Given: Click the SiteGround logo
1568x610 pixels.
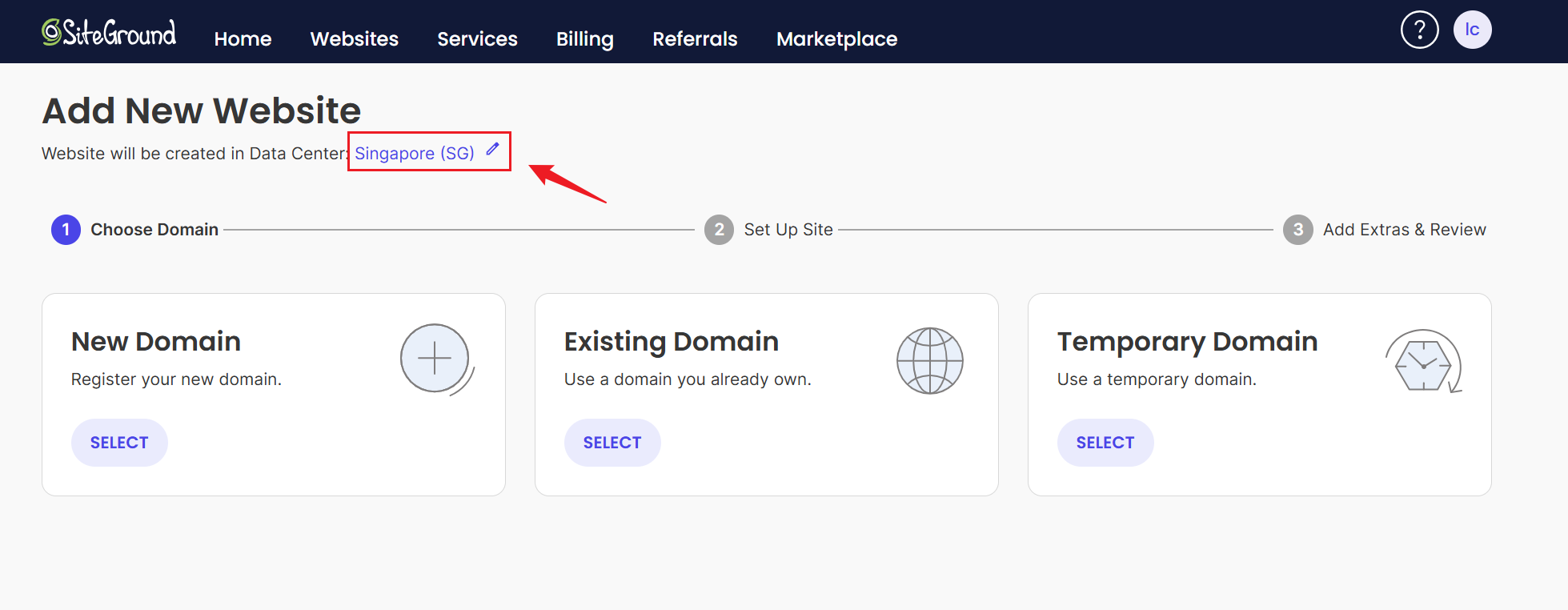Looking at the screenshot, I should click(109, 33).
